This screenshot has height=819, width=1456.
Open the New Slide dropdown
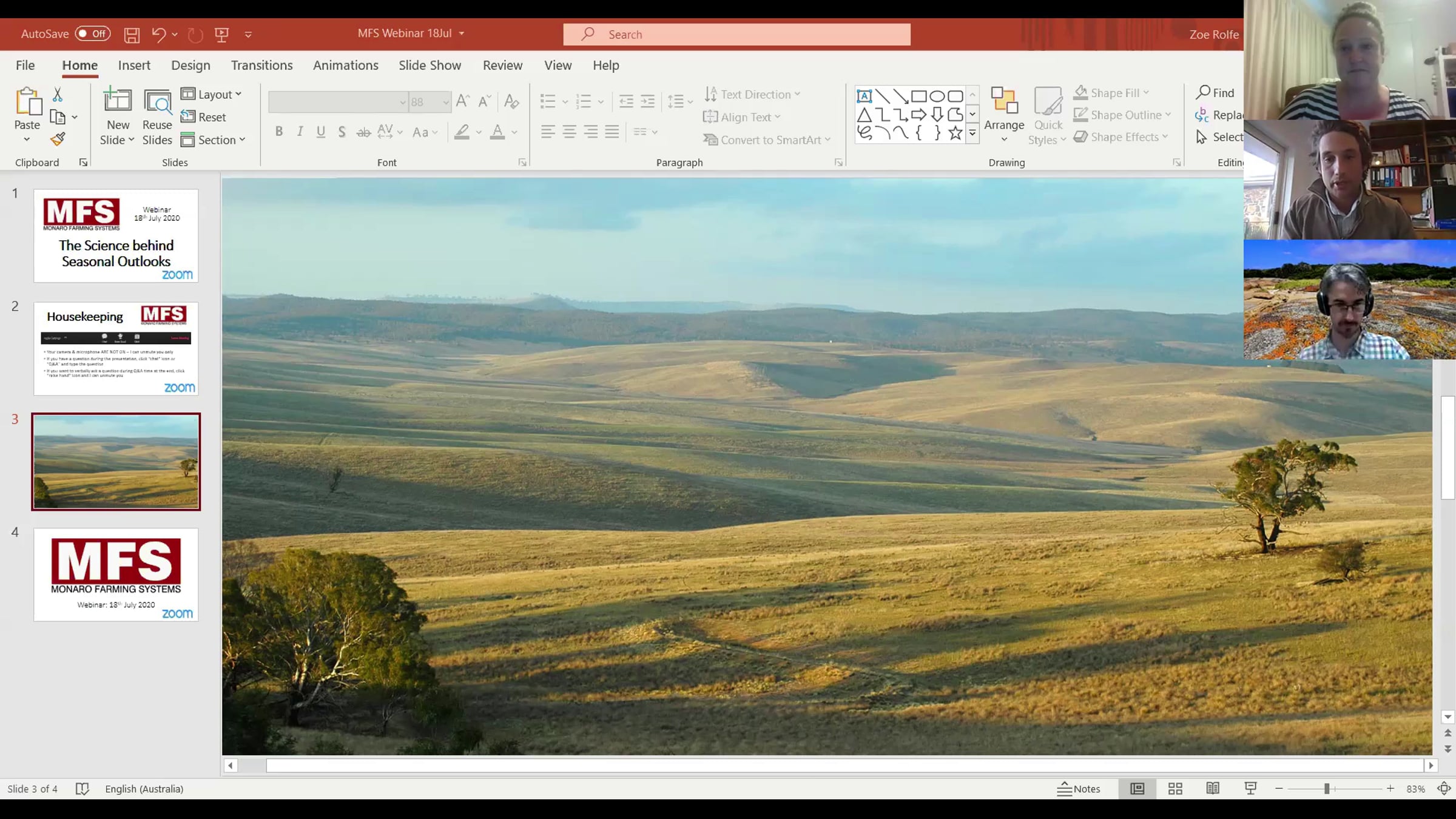coord(117,141)
